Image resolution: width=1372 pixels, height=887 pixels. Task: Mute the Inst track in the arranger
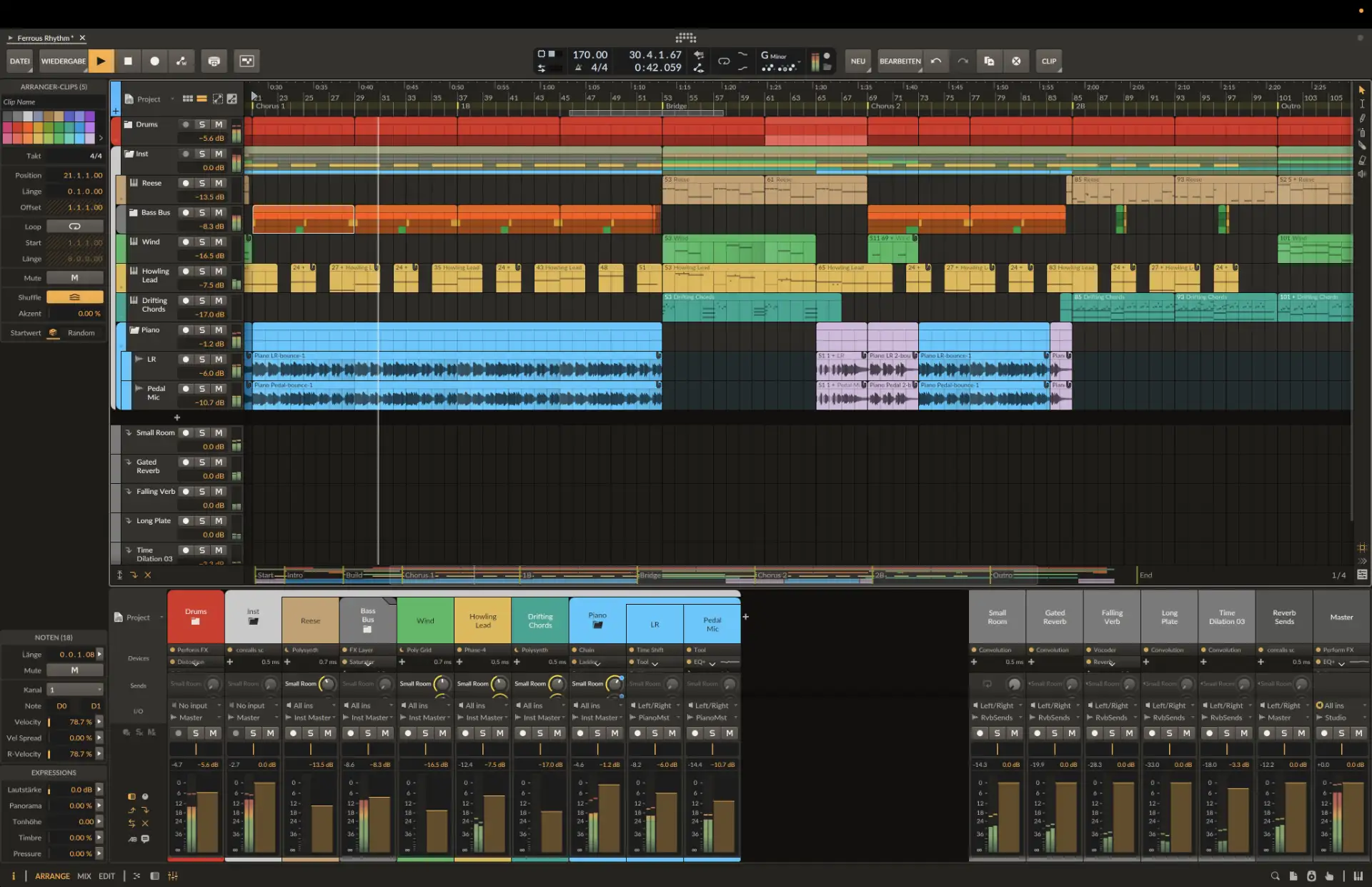coord(219,154)
